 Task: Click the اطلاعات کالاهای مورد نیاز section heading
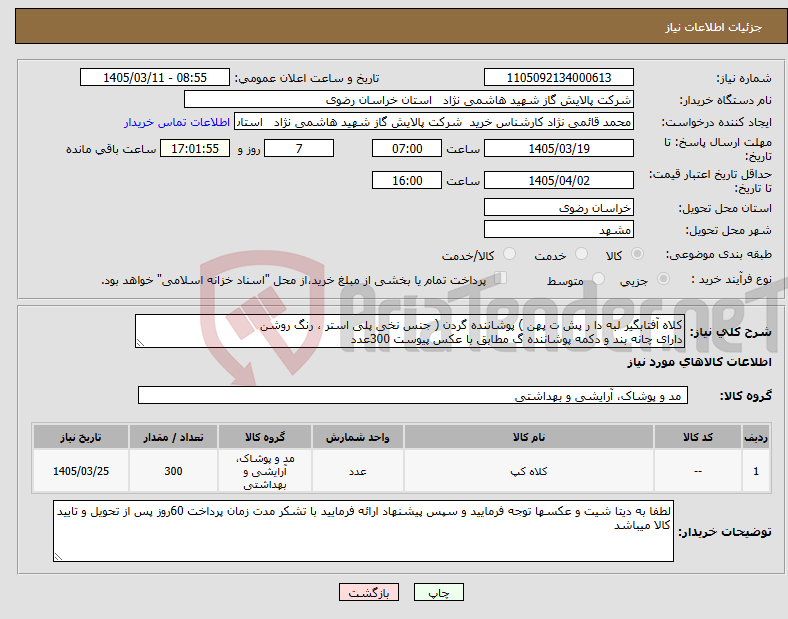pyautogui.click(x=699, y=362)
